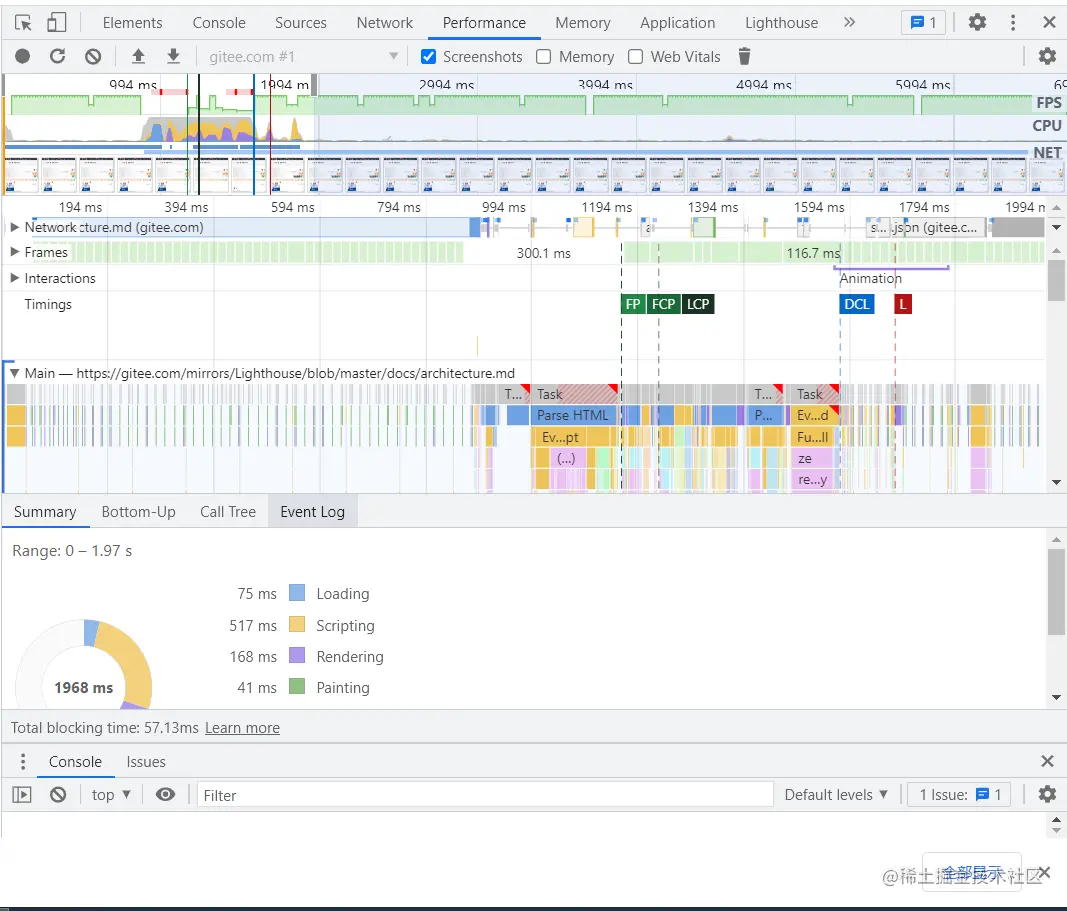This screenshot has width=1067, height=911.
Task: Load profile using upload arrow icon
Action: (x=138, y=56)
